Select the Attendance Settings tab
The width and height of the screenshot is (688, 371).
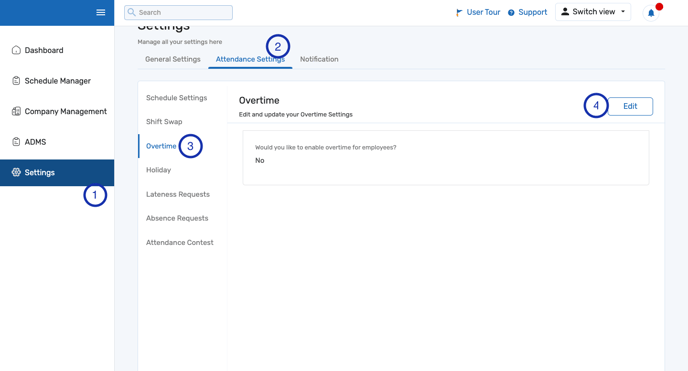click(x=250, y=59)
